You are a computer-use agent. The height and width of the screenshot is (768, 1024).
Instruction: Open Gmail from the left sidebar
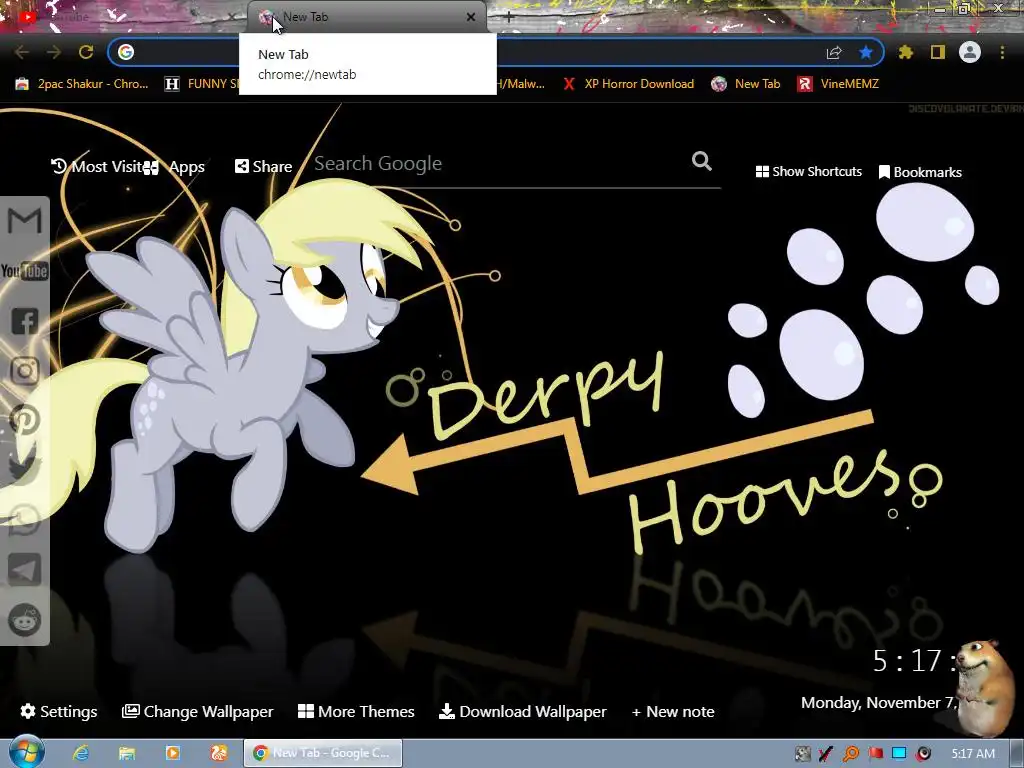(24, 221)
